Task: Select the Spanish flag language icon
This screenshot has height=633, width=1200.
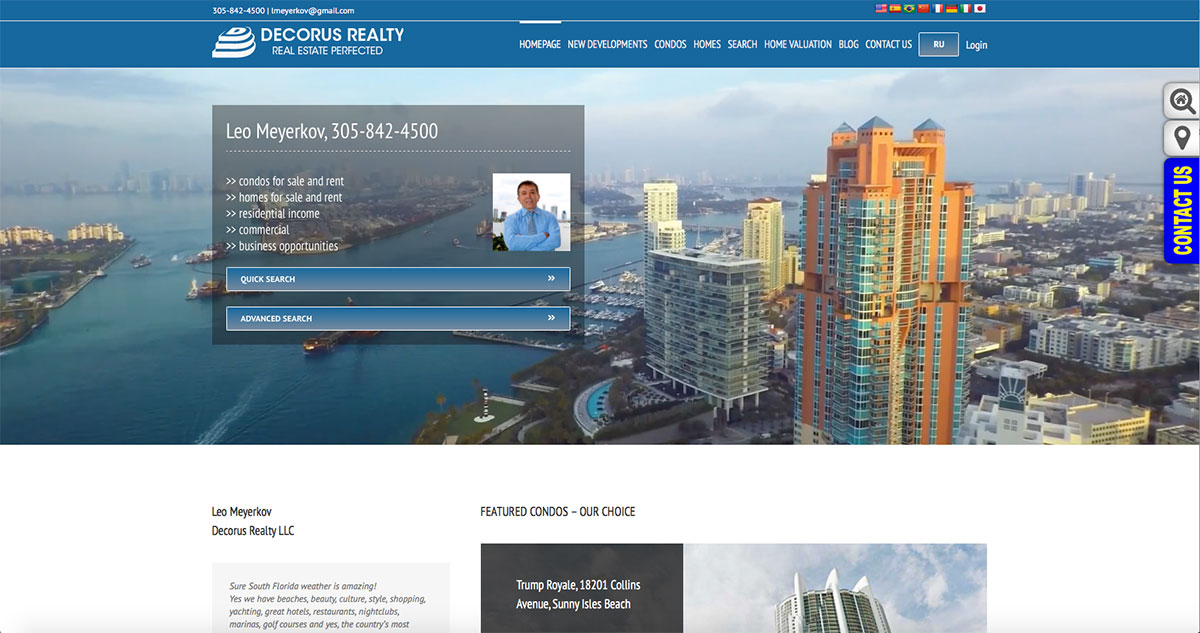Action: point(895,8)
